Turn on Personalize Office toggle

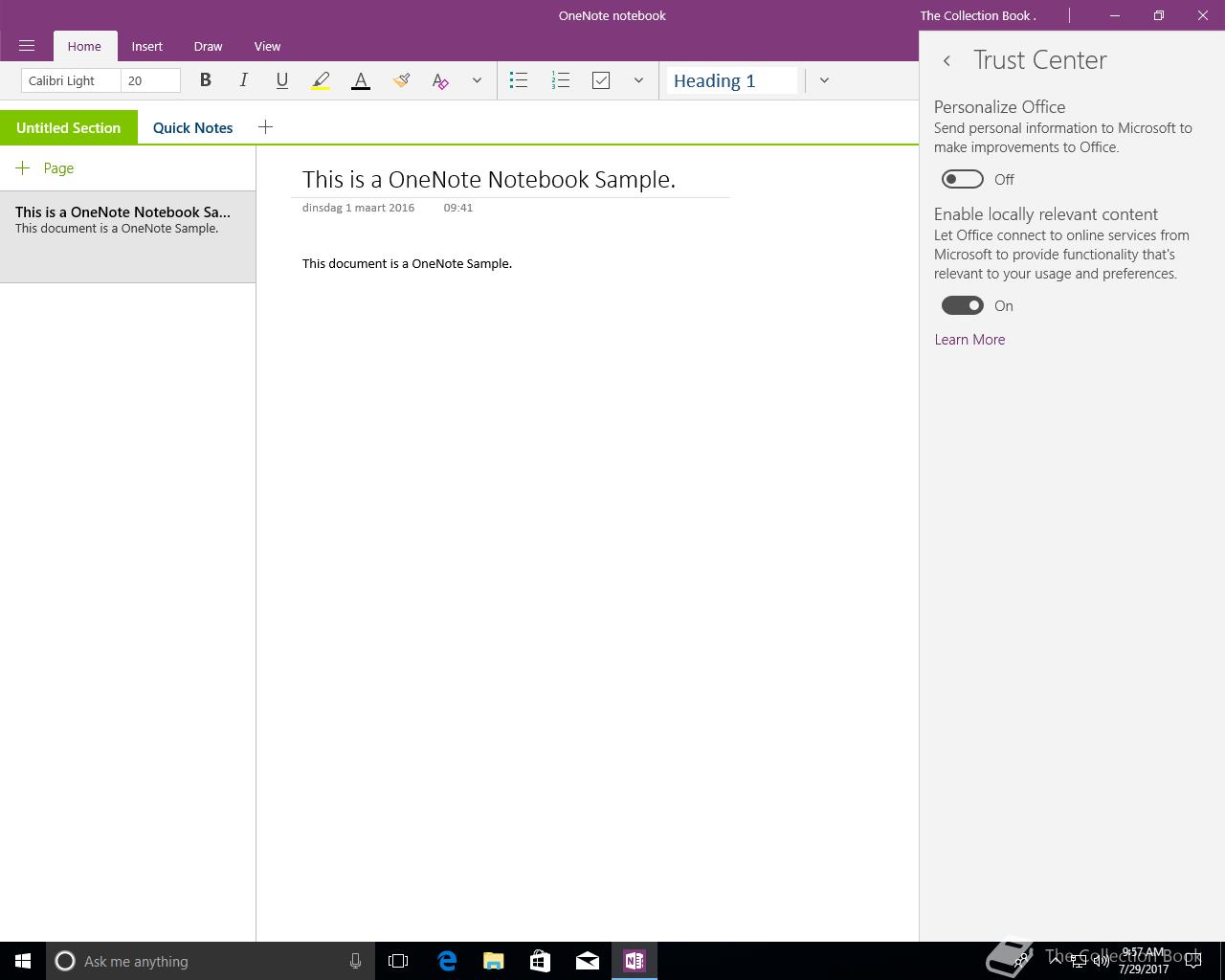963,179
